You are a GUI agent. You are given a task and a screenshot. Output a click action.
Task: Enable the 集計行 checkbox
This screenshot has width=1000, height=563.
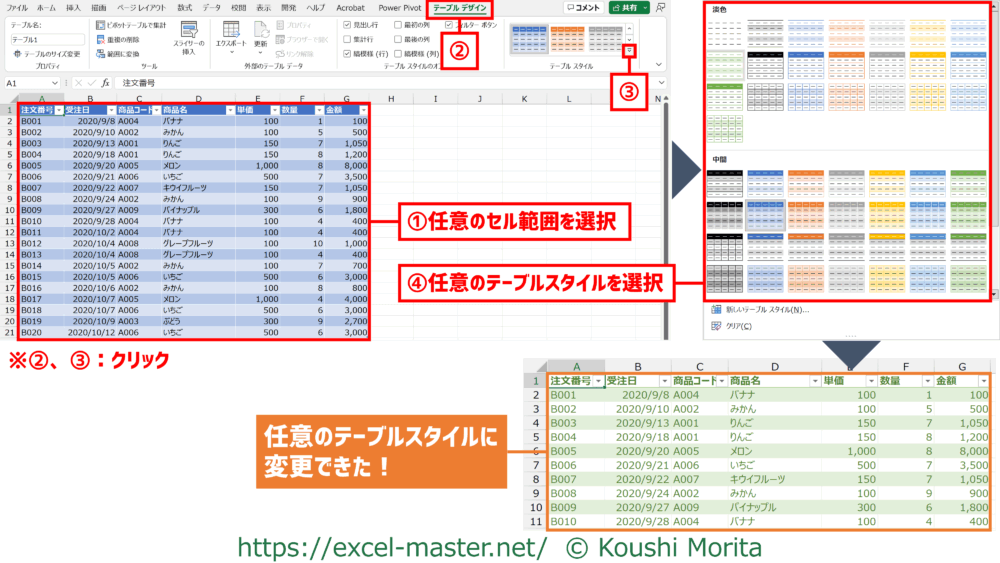pyautogui.click(x=347, y=38)
